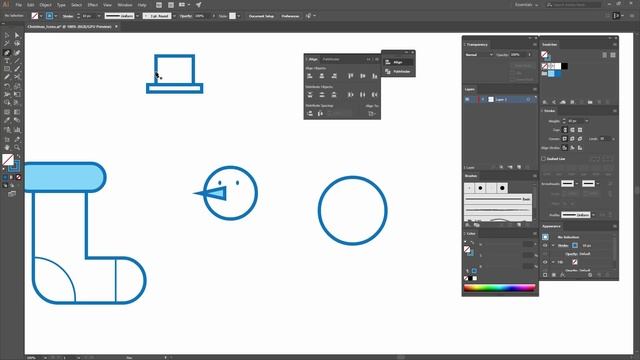Screen dimensions: 640x360
Task: Click Horizontal Align Right in Align panel
Action: tap(334, 76)
